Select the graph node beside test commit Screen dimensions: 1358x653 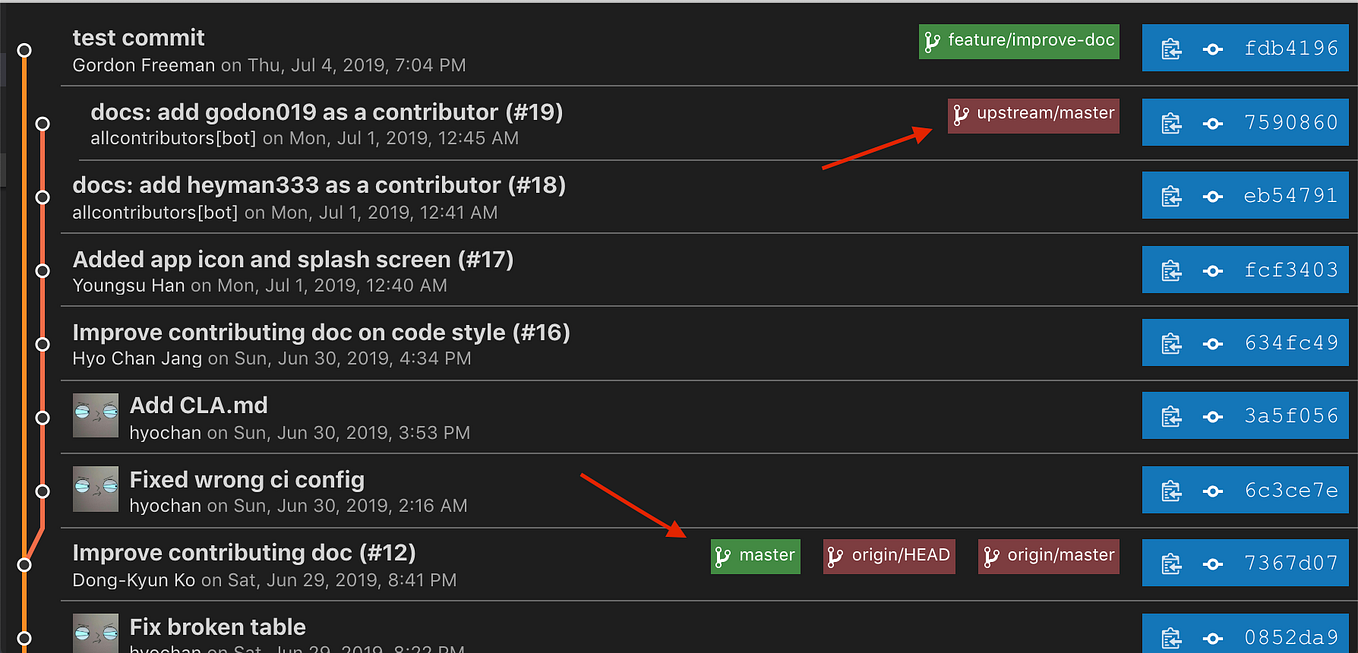pyautogui.click(x=24, y=49)
